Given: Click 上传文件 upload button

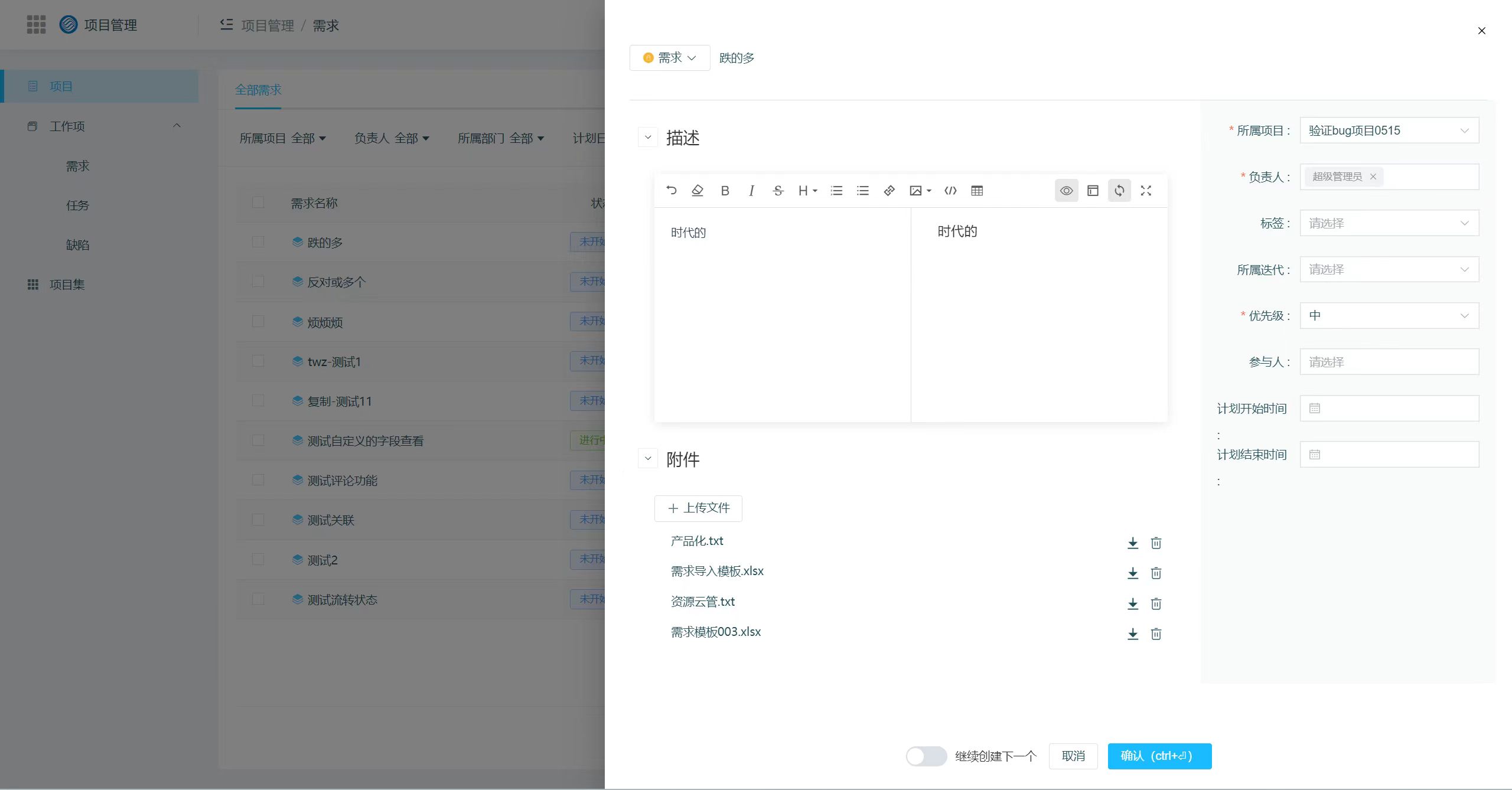Looking at the screenshot, I should coord(698,508).
